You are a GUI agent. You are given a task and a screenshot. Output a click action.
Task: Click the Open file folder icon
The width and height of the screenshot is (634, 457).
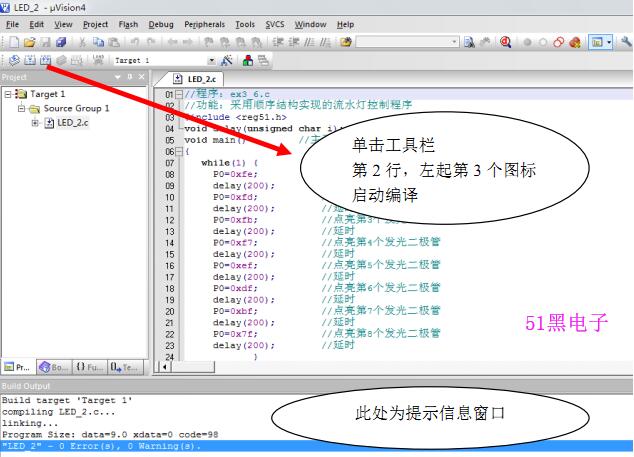coord(29,42)
